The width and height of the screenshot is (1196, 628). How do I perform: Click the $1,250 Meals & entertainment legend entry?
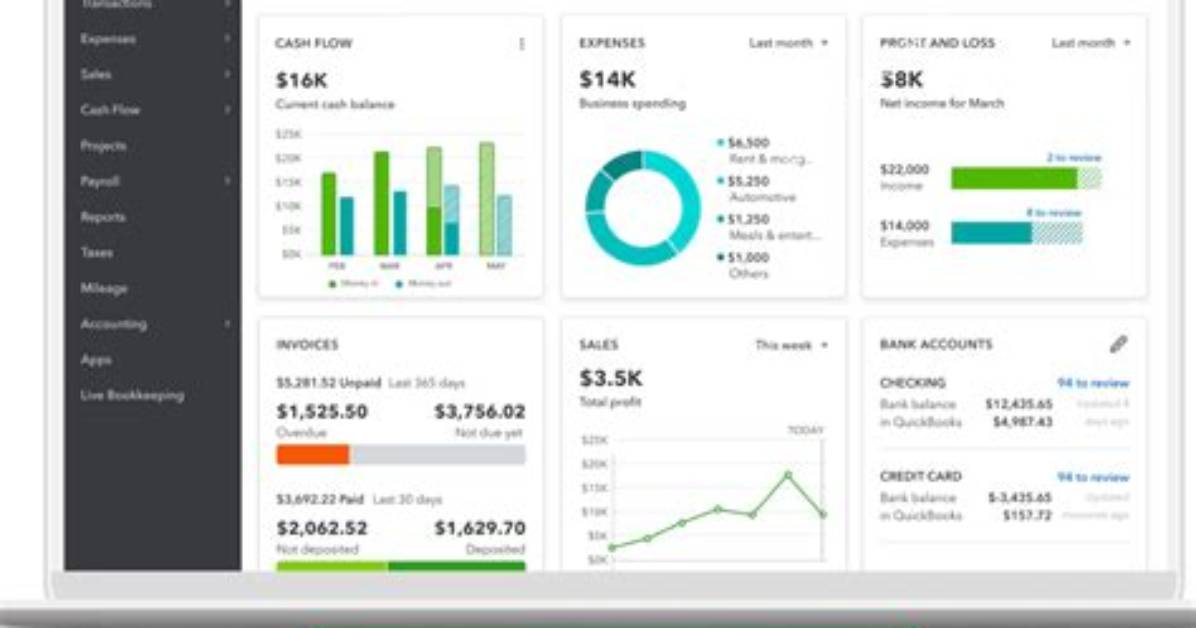point(769,227)
